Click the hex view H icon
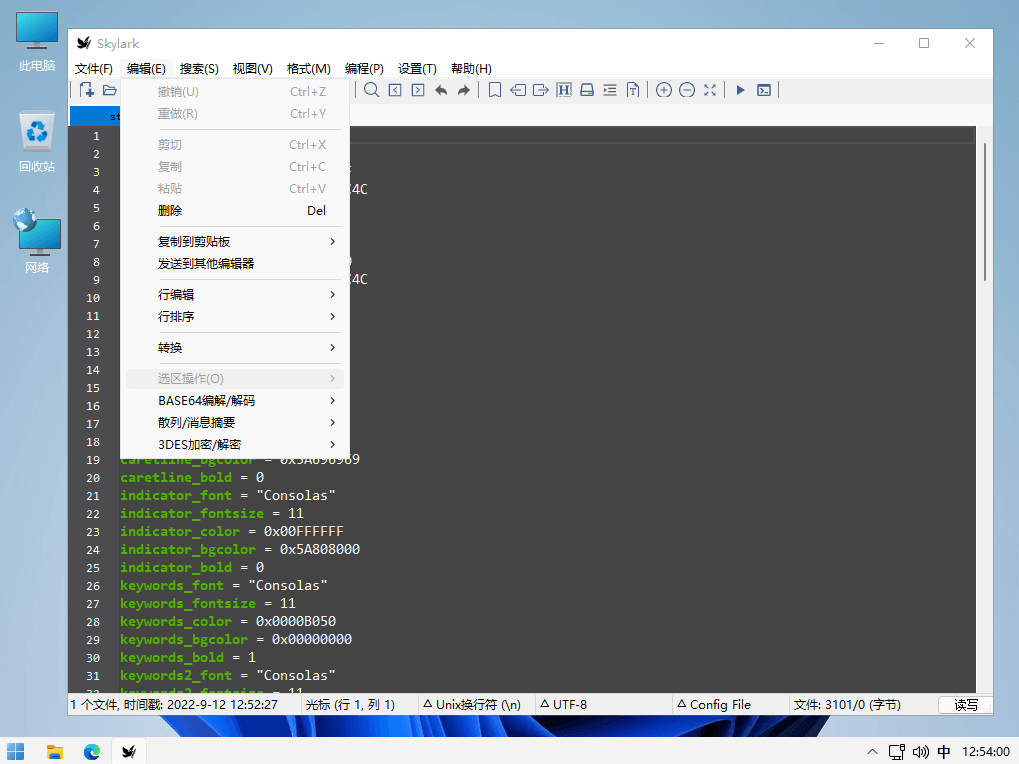Image resolution: width=1019 pixels, height=764 pixels. [x=564, y=90]
